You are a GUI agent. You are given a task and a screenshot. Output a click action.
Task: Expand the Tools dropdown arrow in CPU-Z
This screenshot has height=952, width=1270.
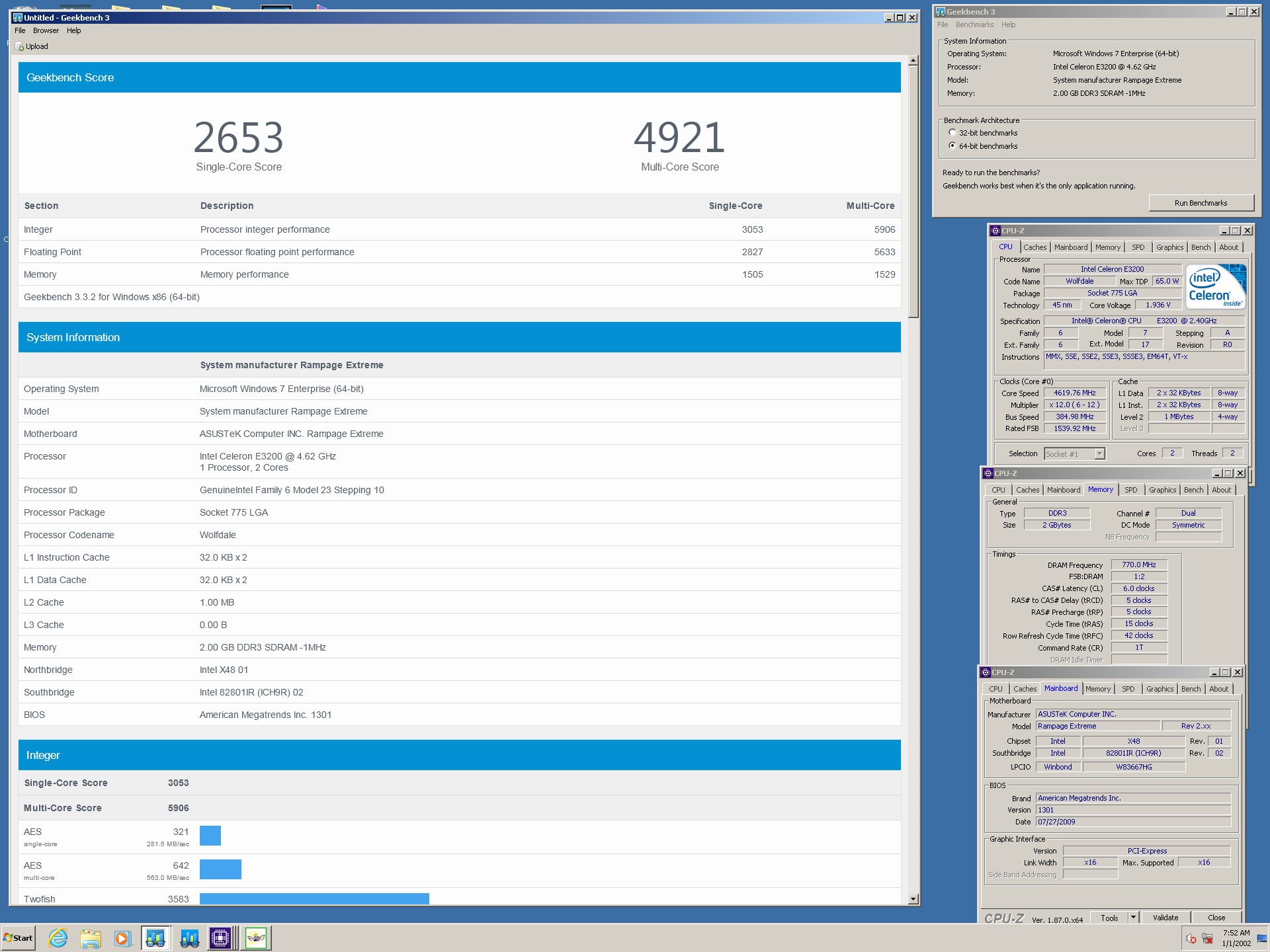tap(1133, 918)
